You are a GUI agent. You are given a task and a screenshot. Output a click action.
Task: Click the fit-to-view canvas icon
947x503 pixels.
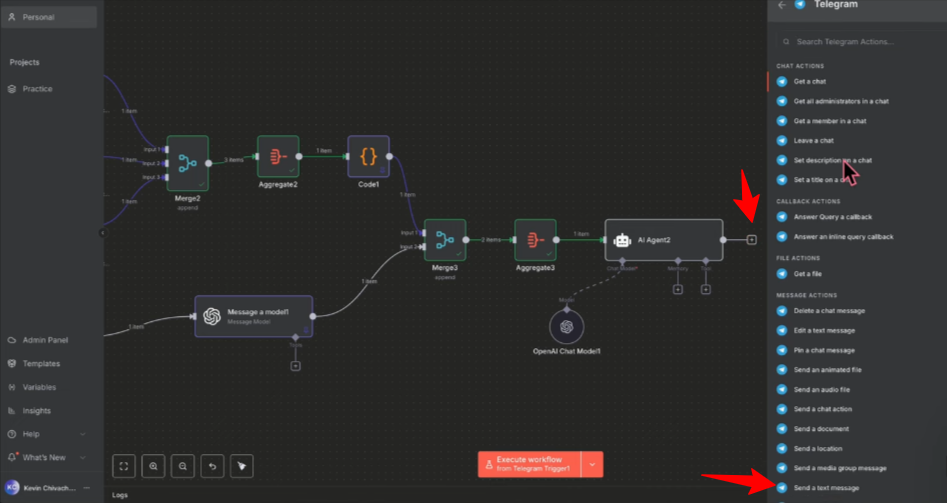(x=123, y=465)
